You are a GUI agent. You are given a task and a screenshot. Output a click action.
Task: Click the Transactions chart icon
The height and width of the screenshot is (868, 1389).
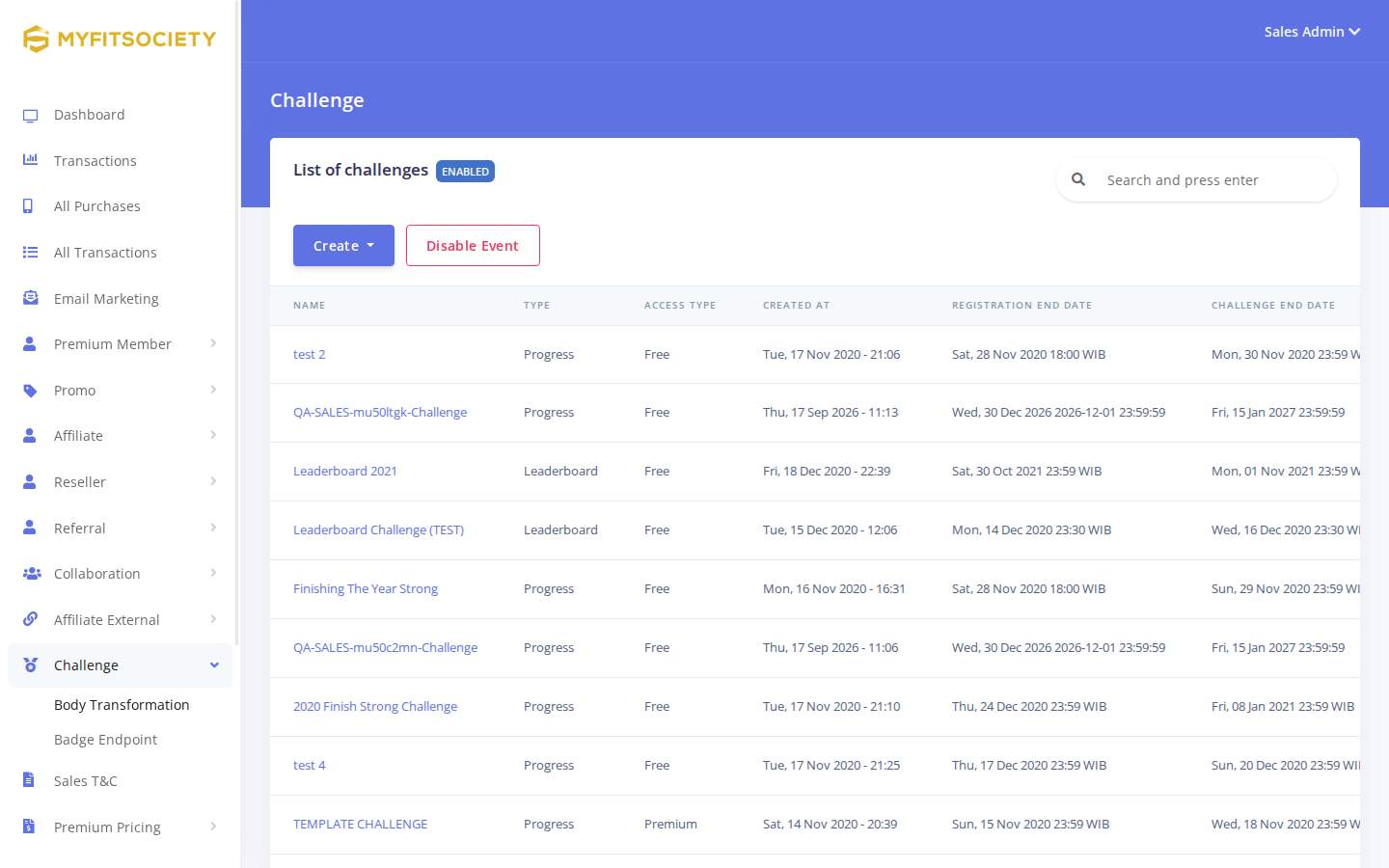[31, 160]
